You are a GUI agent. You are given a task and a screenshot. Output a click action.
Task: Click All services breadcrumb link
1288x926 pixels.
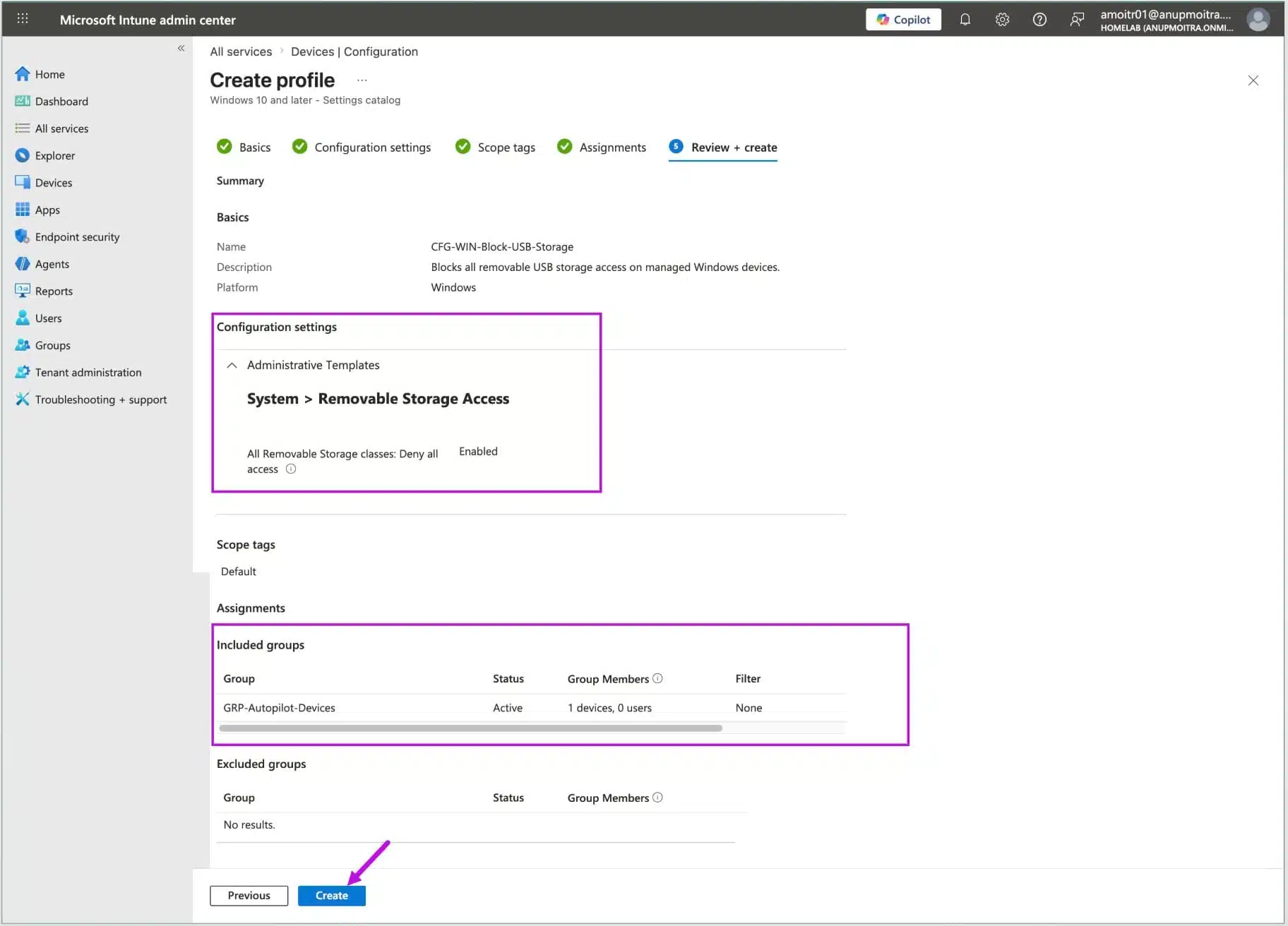pyautogui.click(x=241, y=52)
